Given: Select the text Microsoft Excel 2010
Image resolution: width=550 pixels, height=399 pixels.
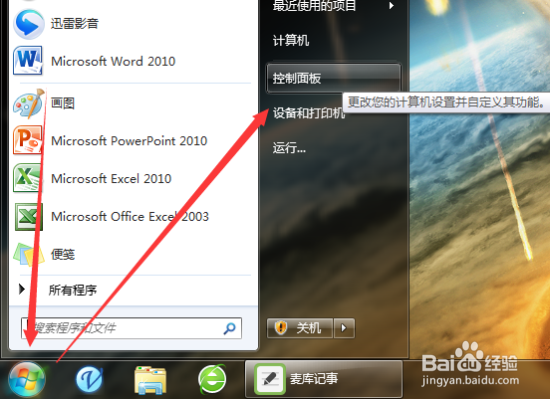Looking at the screenshot, I should point(111,178).
